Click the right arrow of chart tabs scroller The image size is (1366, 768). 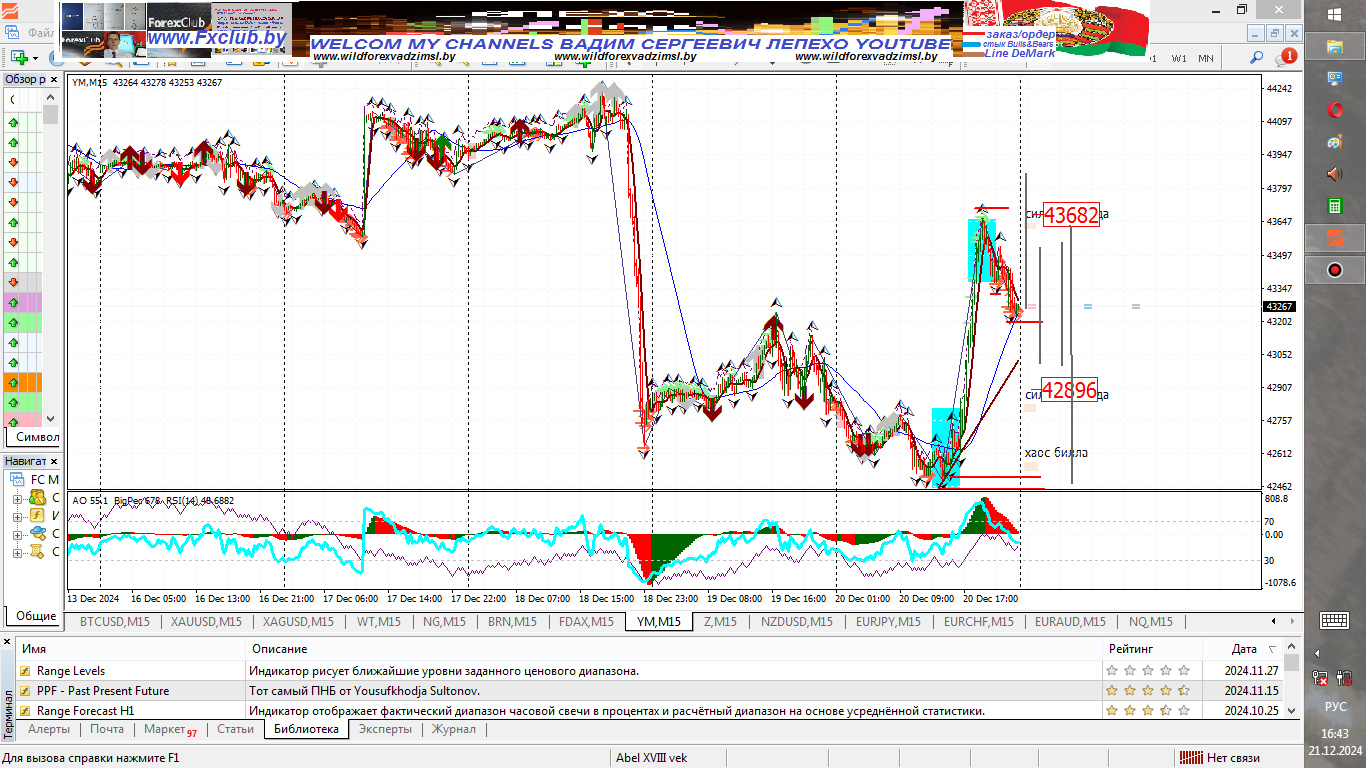(x=1290, y=621)
